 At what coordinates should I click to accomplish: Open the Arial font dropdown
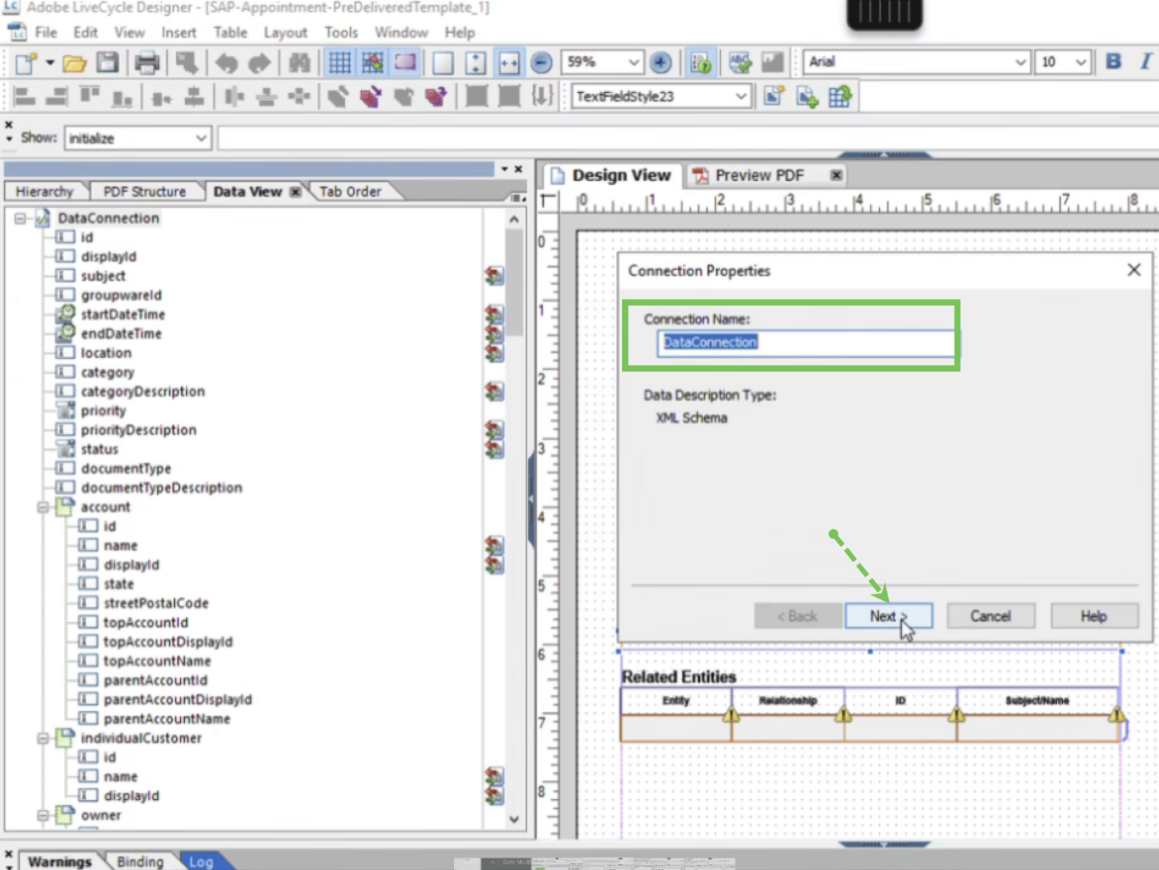(x=1021, y=62)
